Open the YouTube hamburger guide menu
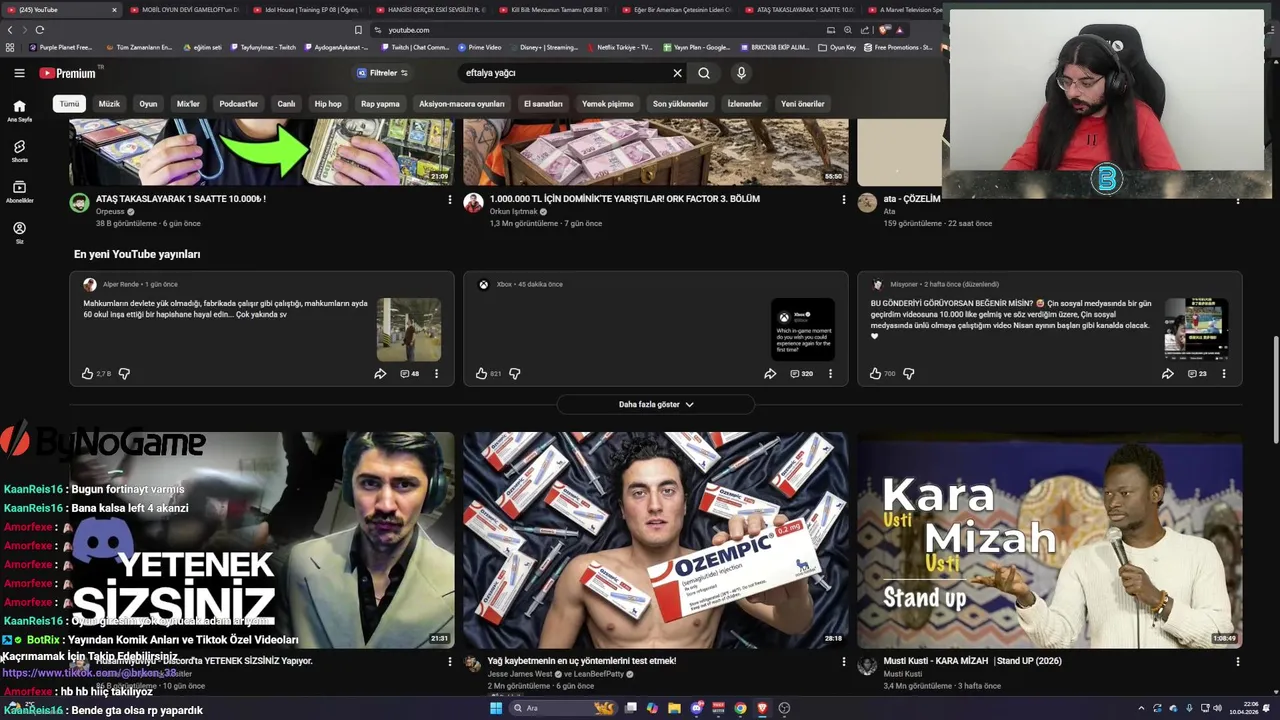Image resolution: width=1280 pixels, height=720 pixels. point(19,73)
